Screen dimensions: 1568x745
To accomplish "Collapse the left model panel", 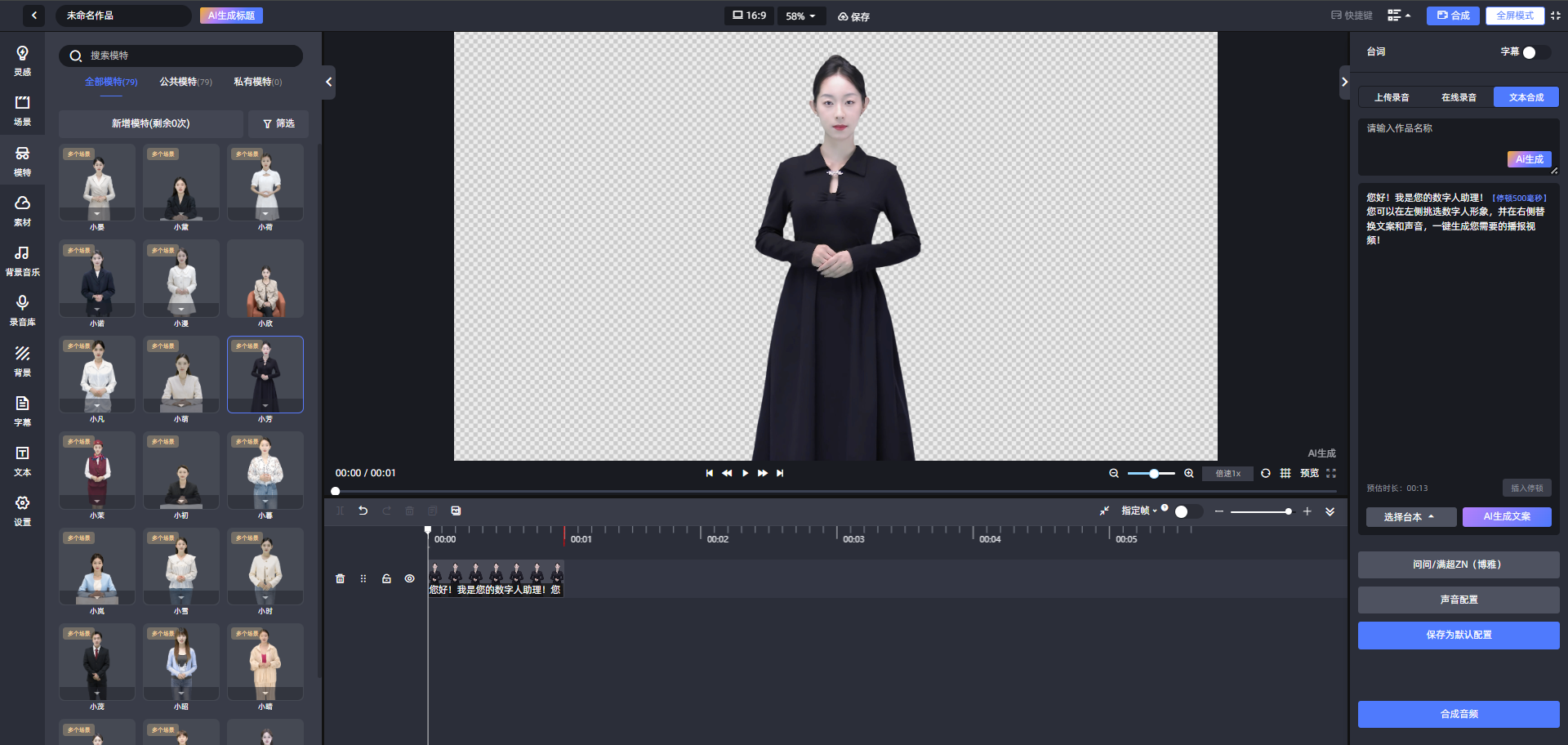I will [328, 82].
